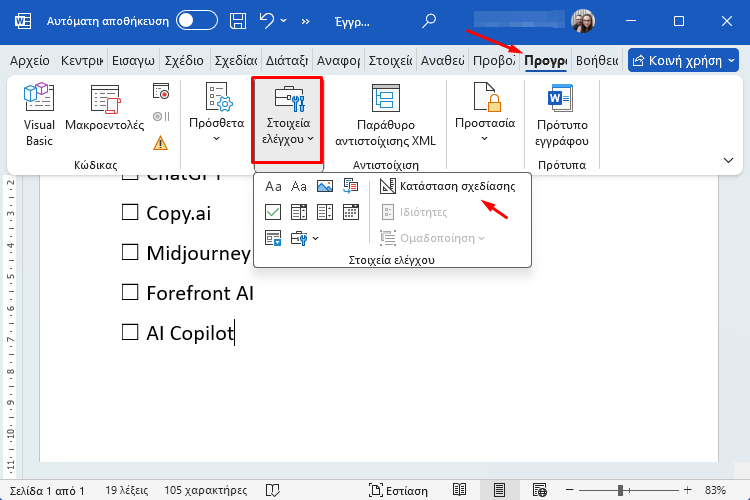The height and width of the screenshot is (500, 750).
Task: Open the Πρόσθετα add-ins menu
Action: pyautogui.click(x=217, y=113)
